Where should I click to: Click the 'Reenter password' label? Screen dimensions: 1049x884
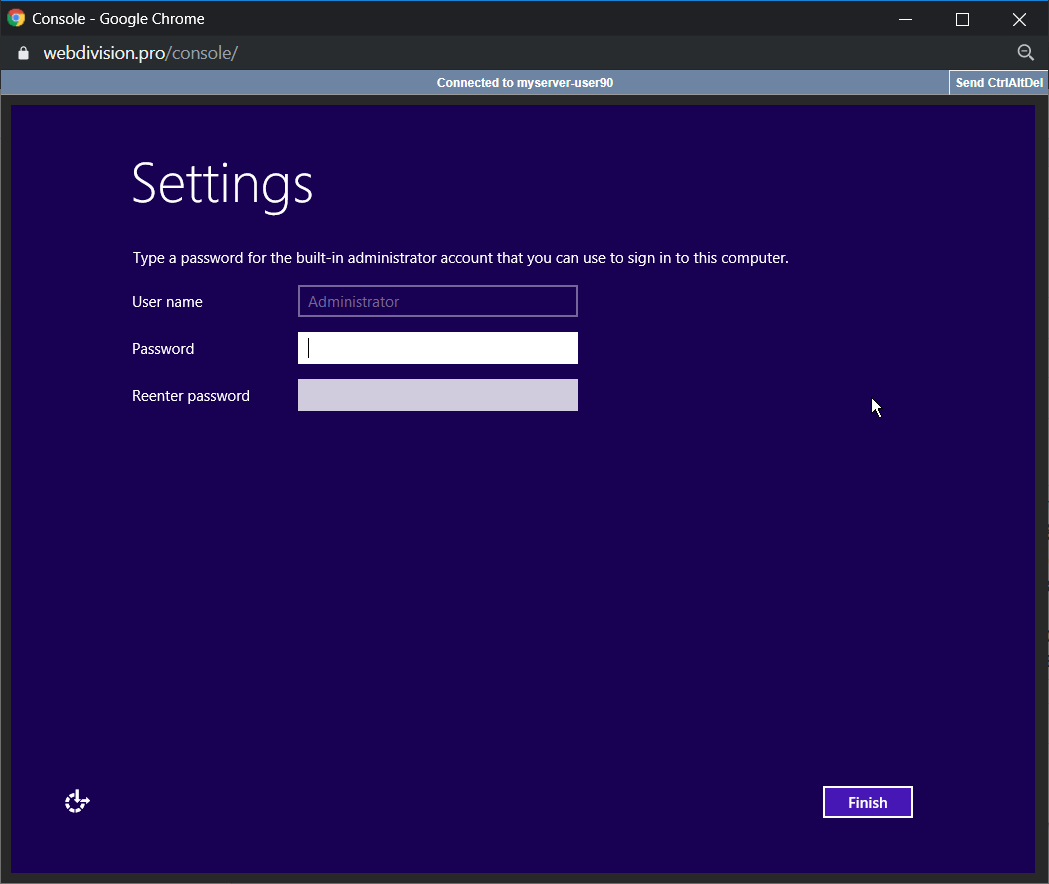click(x=191, y=396)
